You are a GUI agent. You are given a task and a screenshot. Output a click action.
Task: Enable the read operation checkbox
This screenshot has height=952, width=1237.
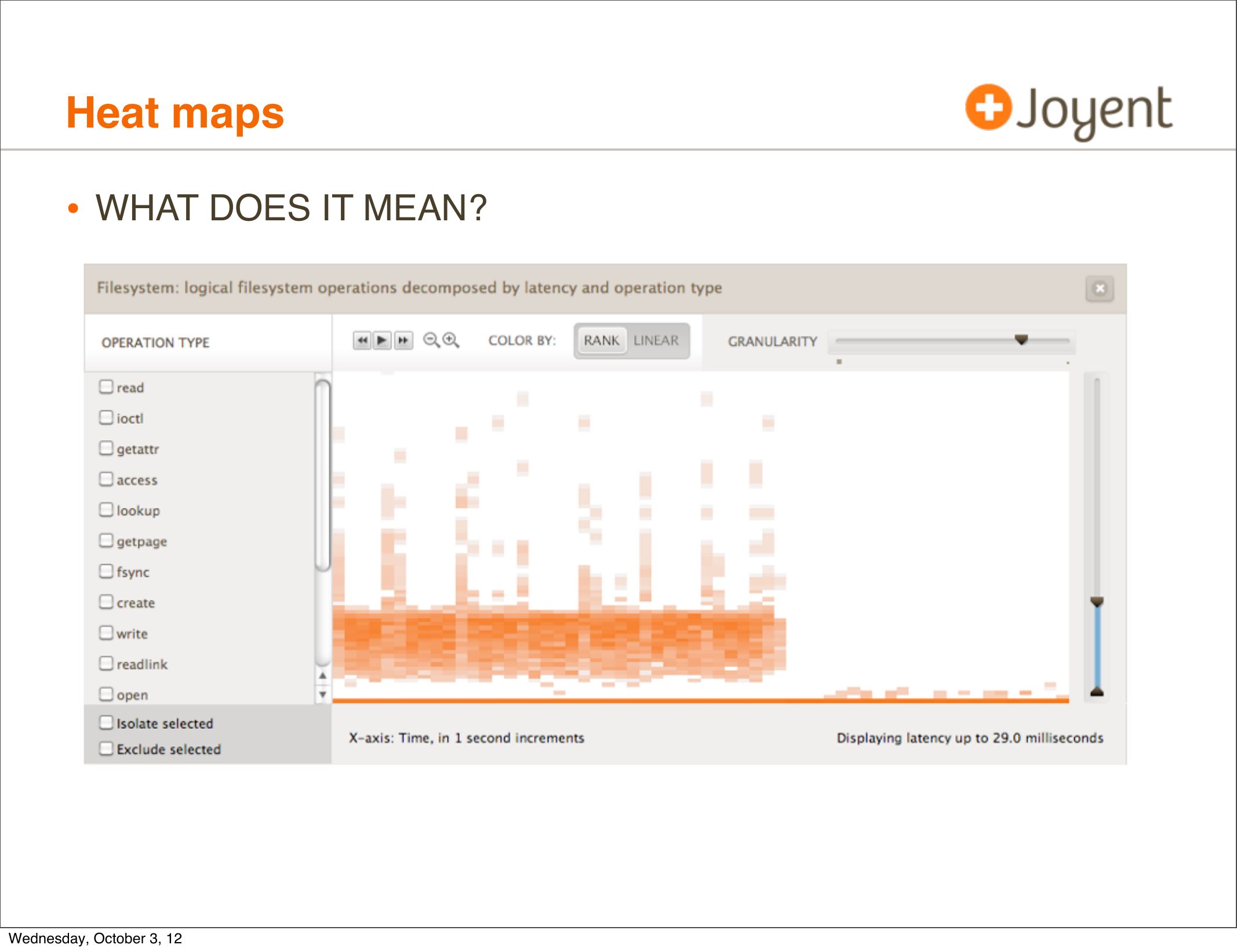pos(106,387)
